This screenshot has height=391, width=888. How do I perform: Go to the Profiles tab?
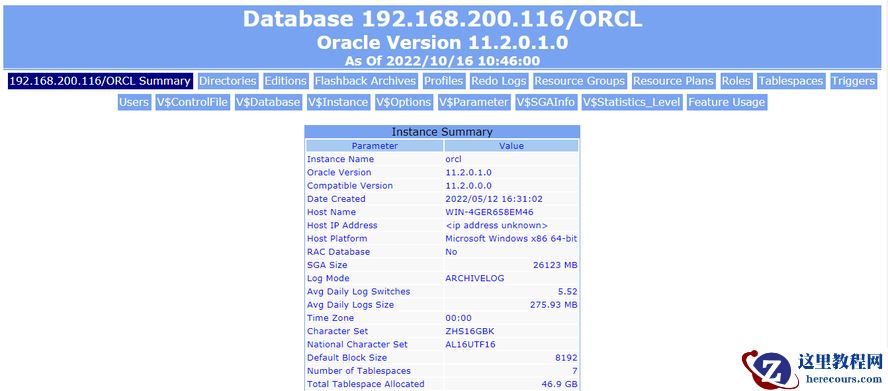[x=444, y=81]
